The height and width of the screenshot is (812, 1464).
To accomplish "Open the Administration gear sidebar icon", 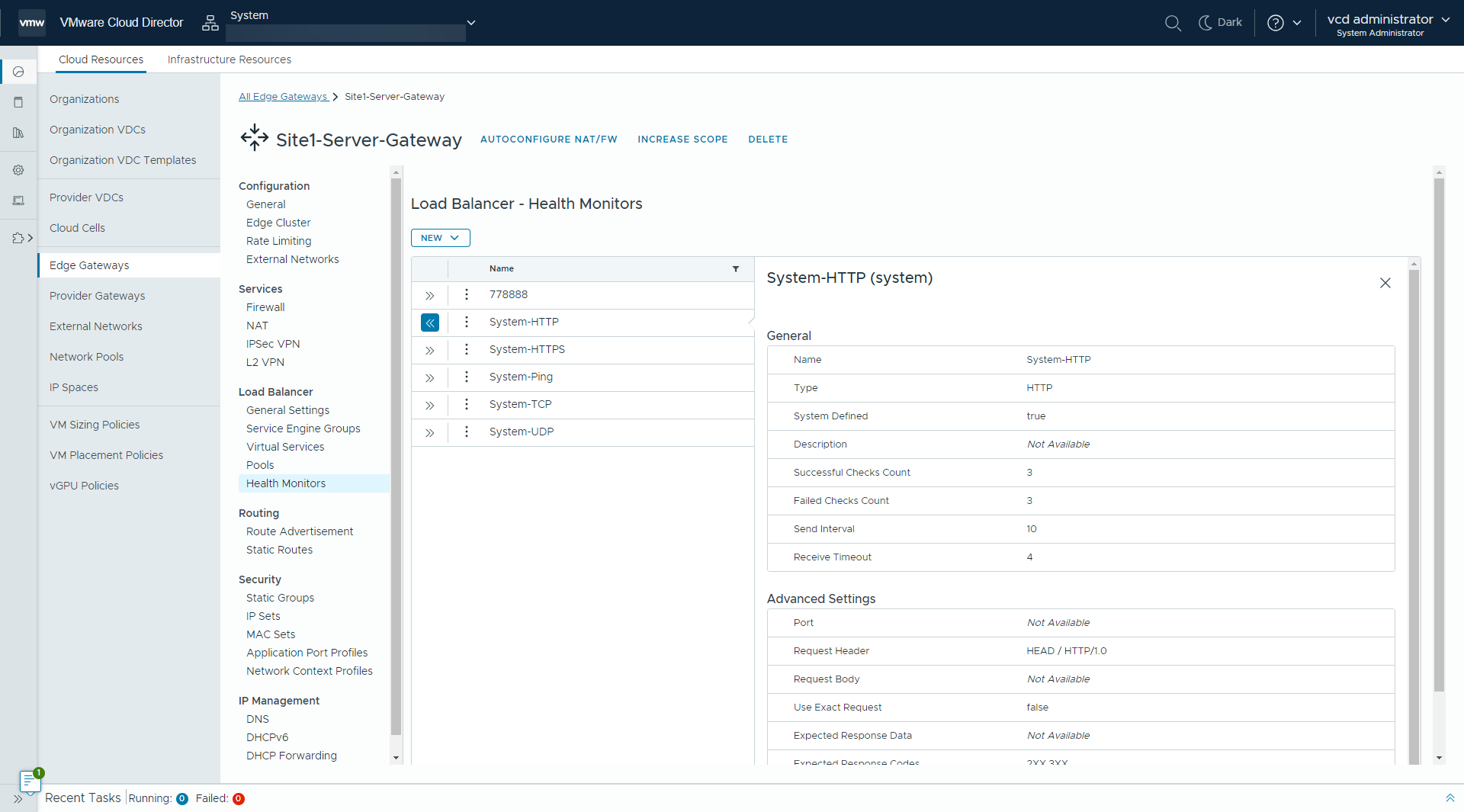I will [x=18, y=170].
